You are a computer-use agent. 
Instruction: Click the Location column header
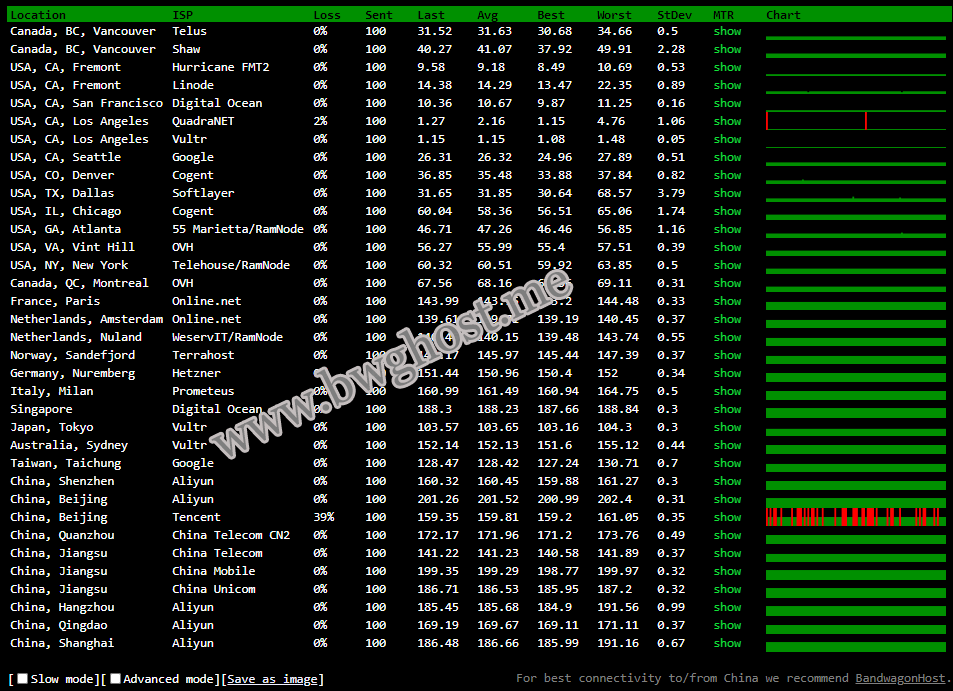click(38, 15)
